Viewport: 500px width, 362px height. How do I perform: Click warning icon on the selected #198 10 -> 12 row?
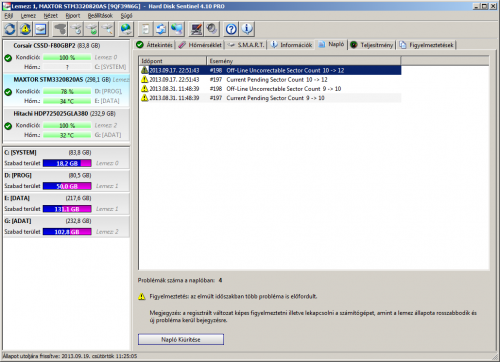144,70
